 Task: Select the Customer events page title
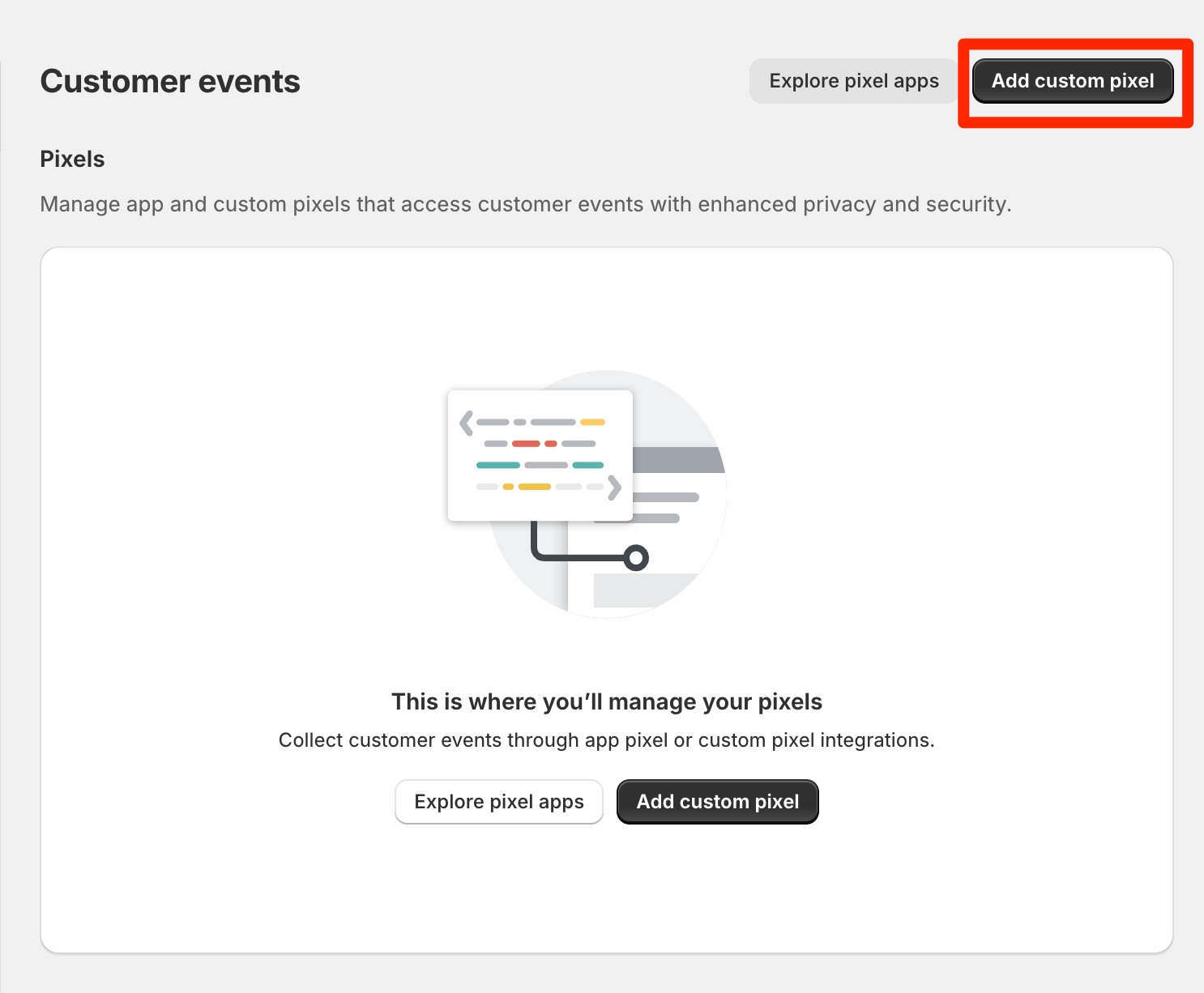(170, 82)
